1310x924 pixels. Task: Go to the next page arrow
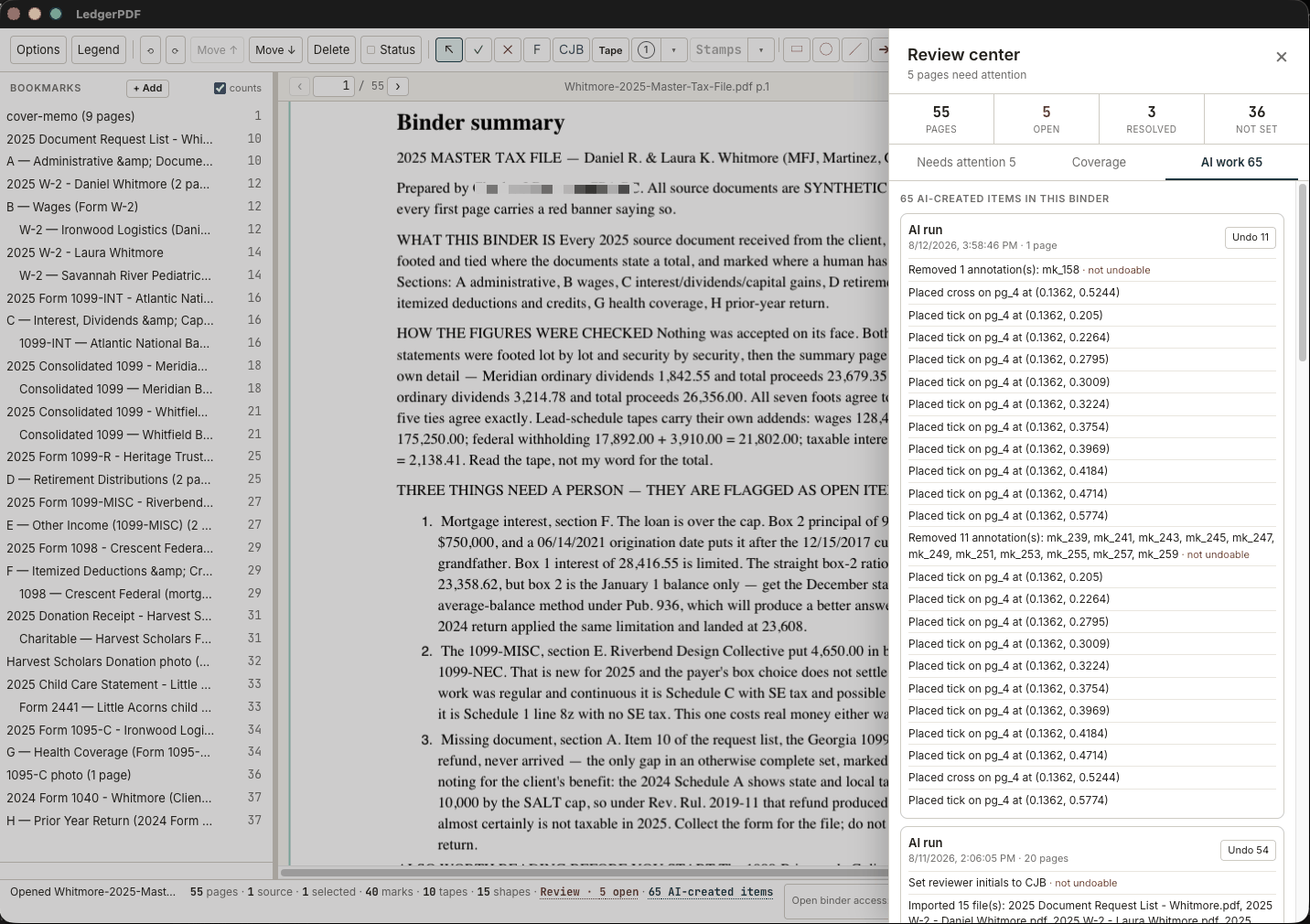point(398,87)
